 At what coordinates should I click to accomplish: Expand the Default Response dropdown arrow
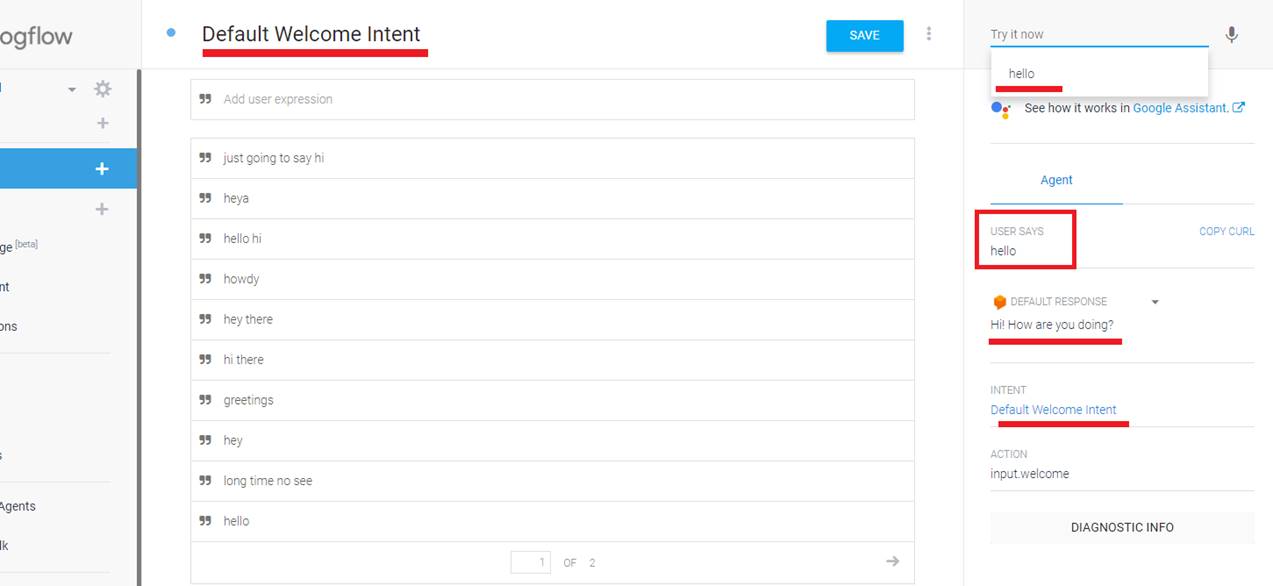point(1155,302)
